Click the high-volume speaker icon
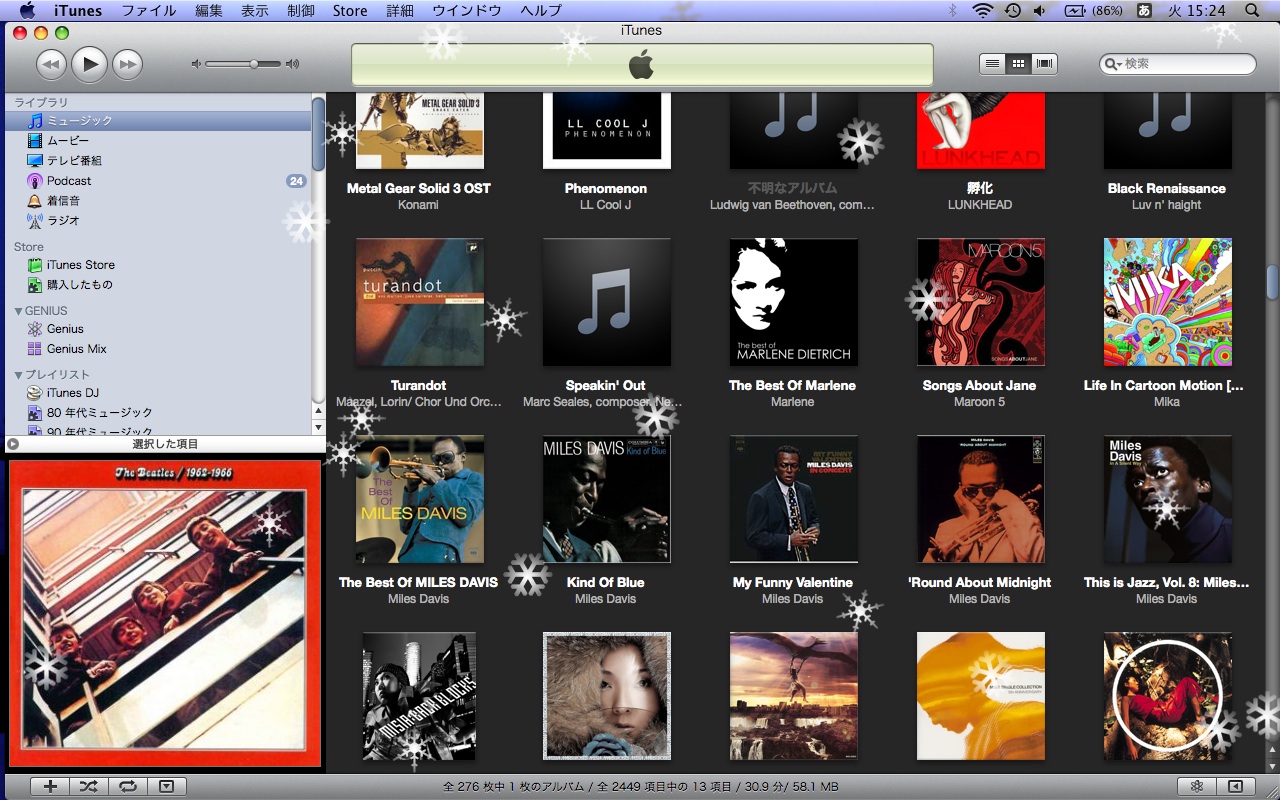This screenshot has height=800, width=1280. click(x=292, y=64)
